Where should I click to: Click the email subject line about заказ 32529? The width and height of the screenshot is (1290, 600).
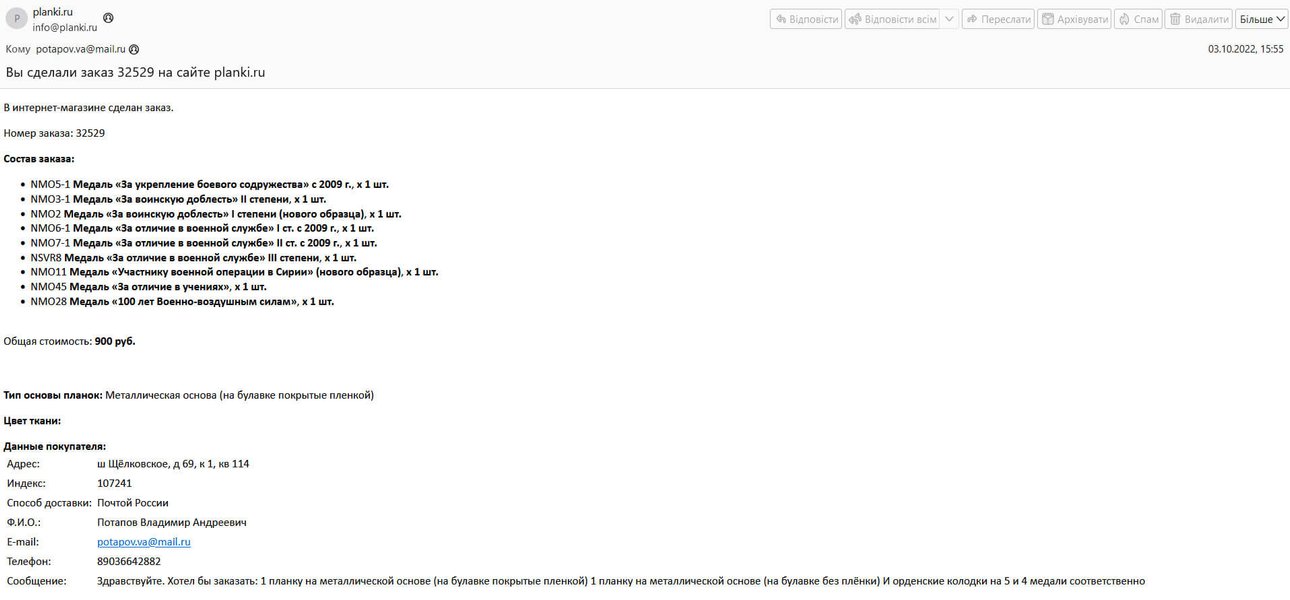tap(135, 72)
